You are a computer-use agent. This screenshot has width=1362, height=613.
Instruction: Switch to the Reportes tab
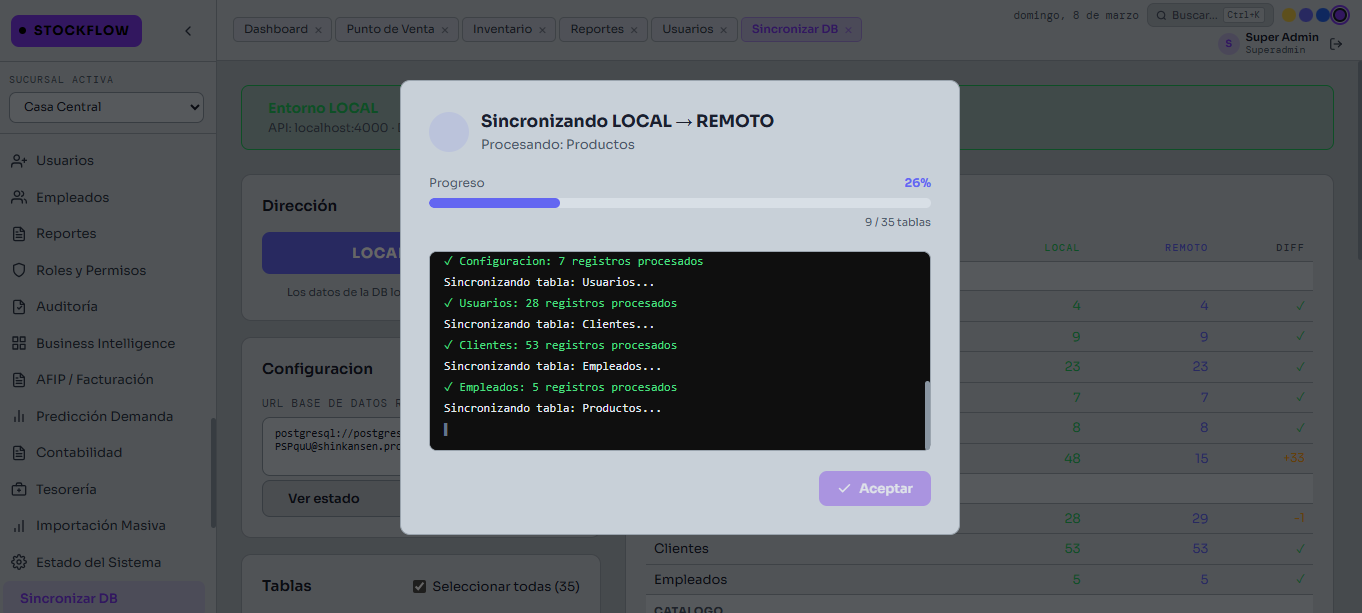tap(597, 30)
